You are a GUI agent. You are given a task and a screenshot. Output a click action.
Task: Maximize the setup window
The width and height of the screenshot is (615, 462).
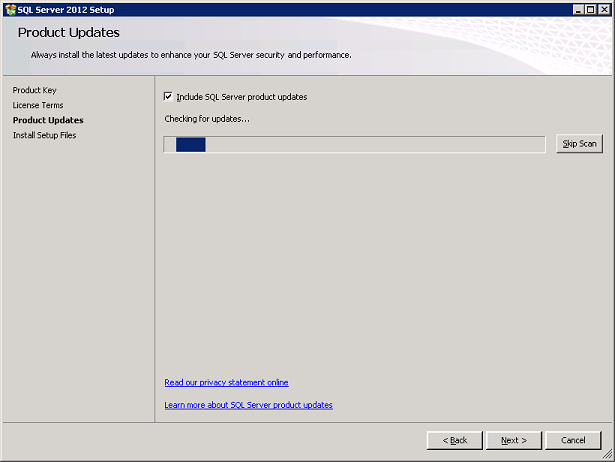pyautogui.click(x=590, y=10)
